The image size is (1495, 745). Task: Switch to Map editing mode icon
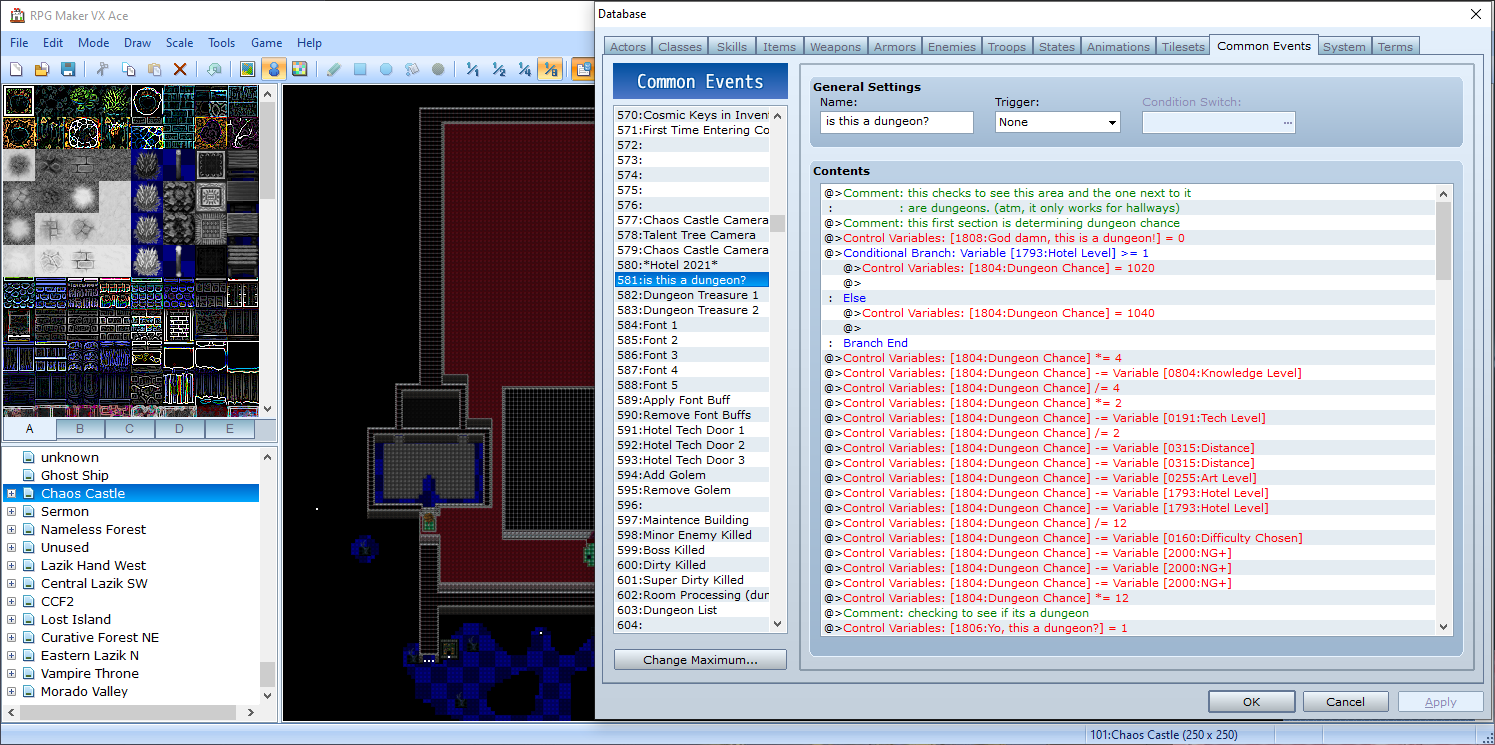(x=248, y=69)
